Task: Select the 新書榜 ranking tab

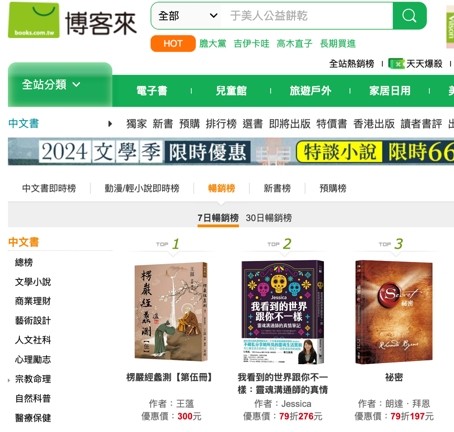Action: [x=277, y=188]
